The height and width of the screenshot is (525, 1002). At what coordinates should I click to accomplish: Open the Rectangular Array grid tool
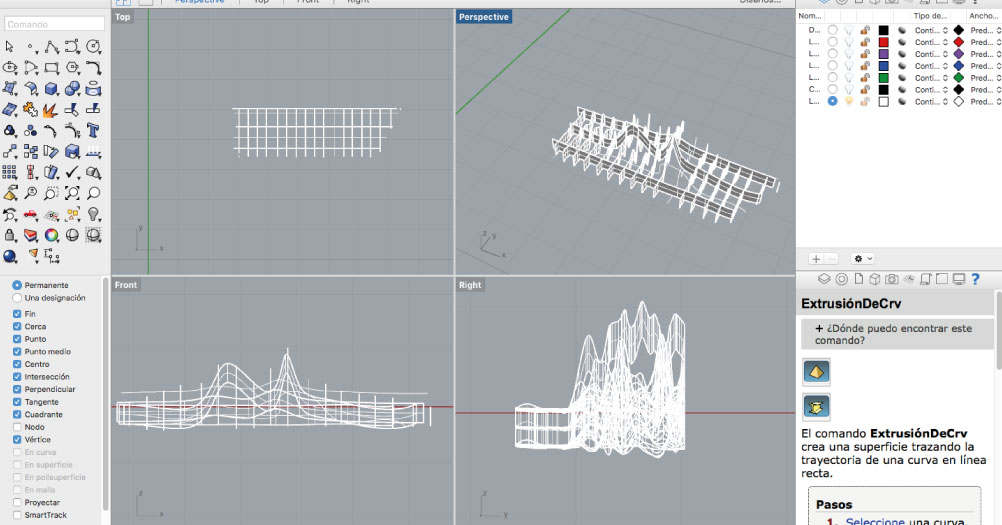(x=10, y=172)
